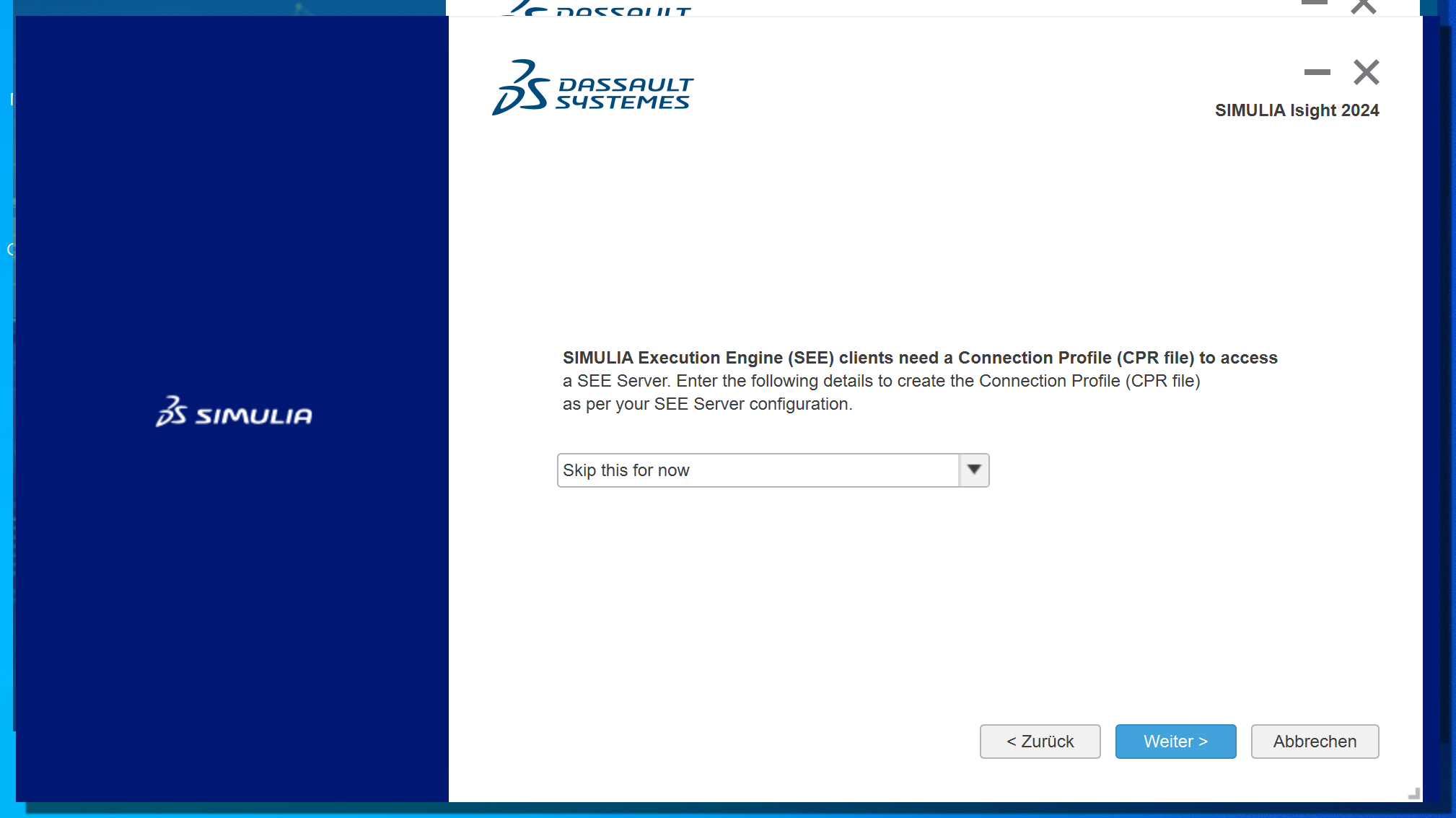Select the 'Skip this for now' combo box
The width and height of the screenshot is (1456, 818).
[x=773, y=470]
